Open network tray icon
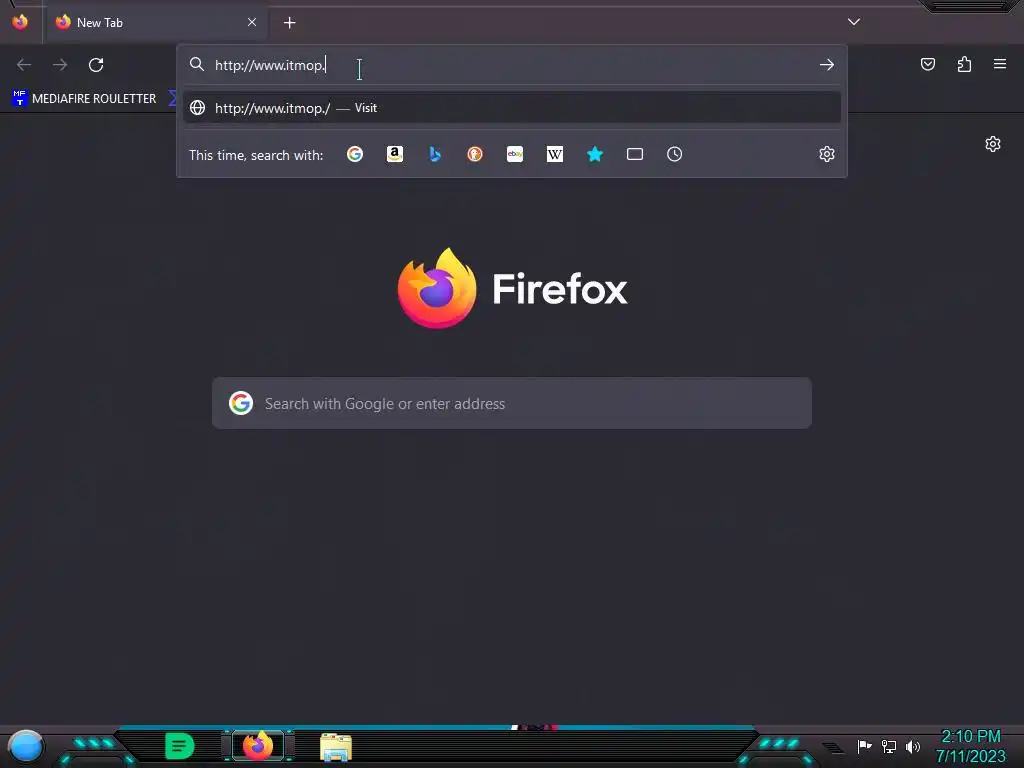This screenshot has height=768, width=1024. coord(889,746)
